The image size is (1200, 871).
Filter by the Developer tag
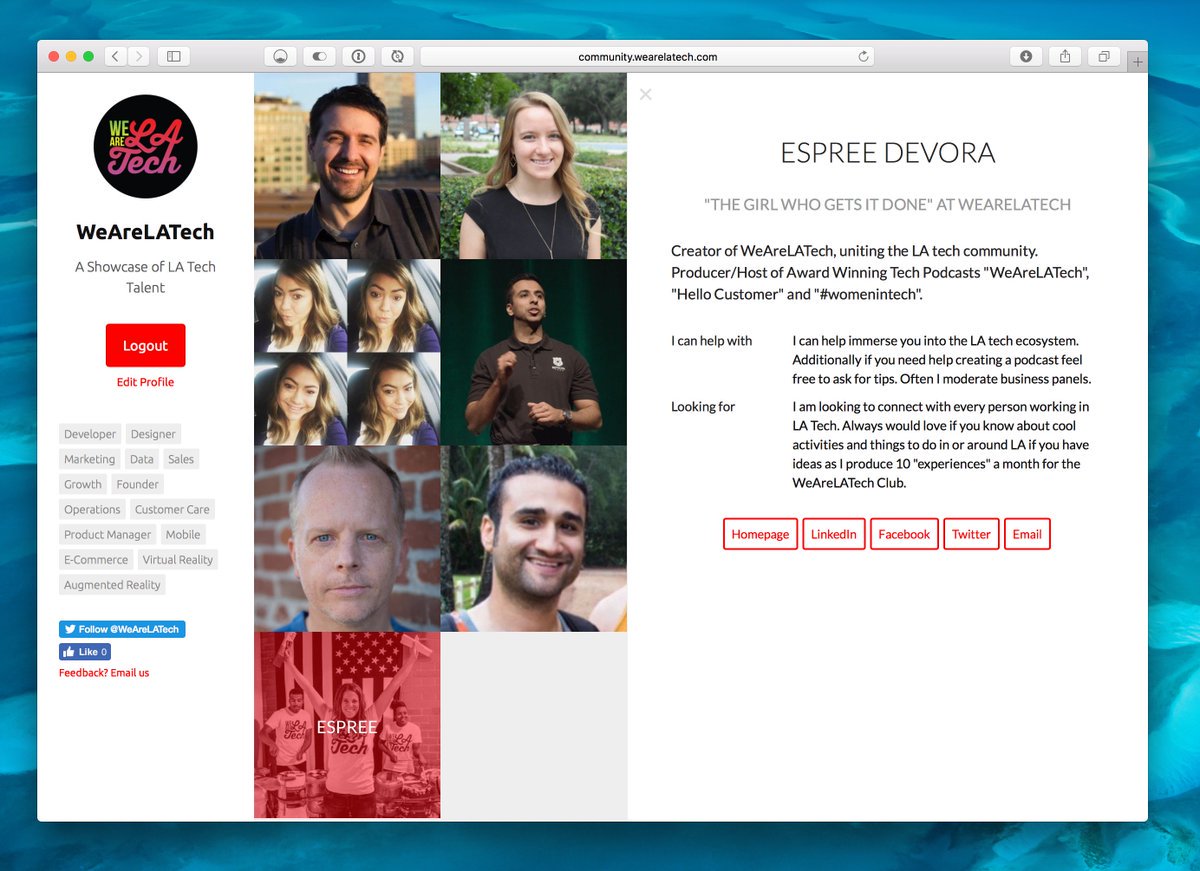pos(90,434)
